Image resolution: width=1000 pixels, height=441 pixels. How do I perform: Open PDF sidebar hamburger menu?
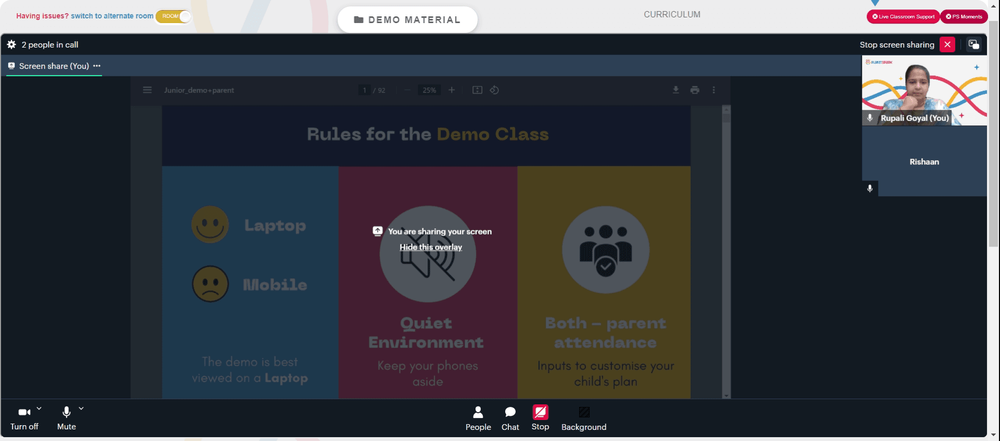pos(147,90)
